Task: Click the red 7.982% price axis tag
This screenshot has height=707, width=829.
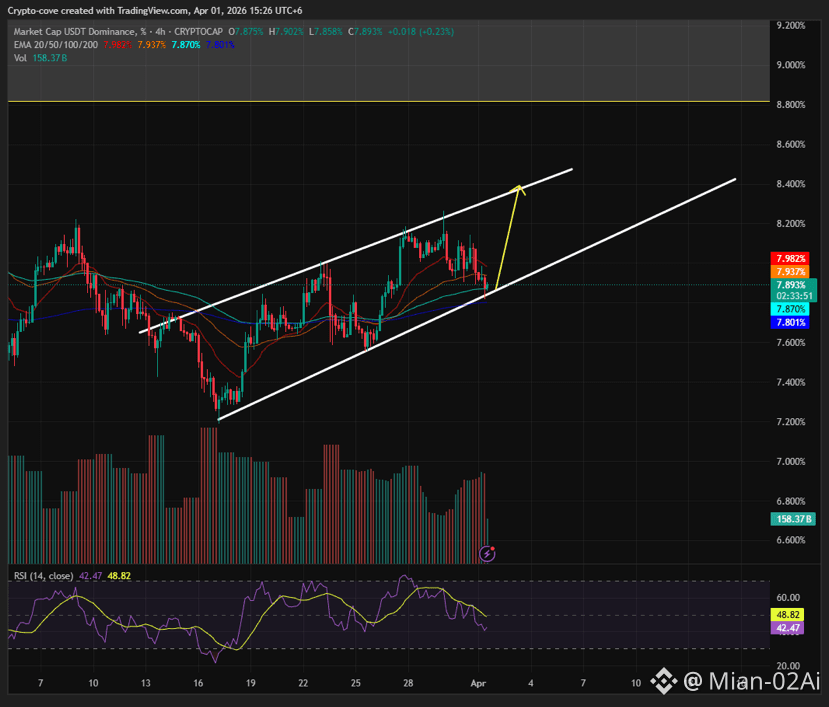Action: [790, 259]
